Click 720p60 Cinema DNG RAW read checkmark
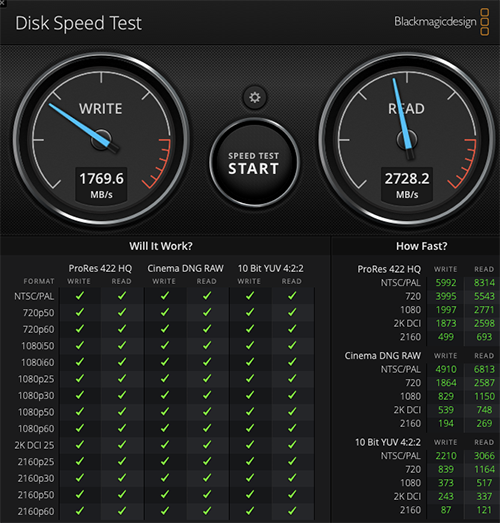The height and width of the screenshot is (523, 500). pyautogui.click(x=207, y=329)
